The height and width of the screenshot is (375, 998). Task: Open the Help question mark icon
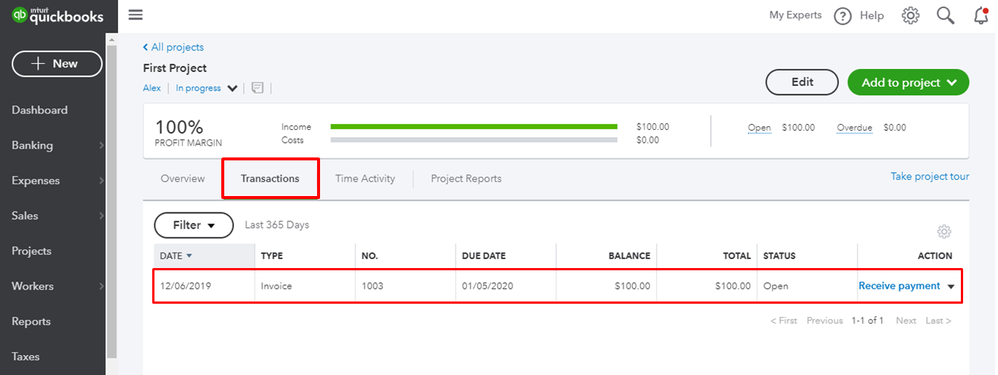pos(843,16)
